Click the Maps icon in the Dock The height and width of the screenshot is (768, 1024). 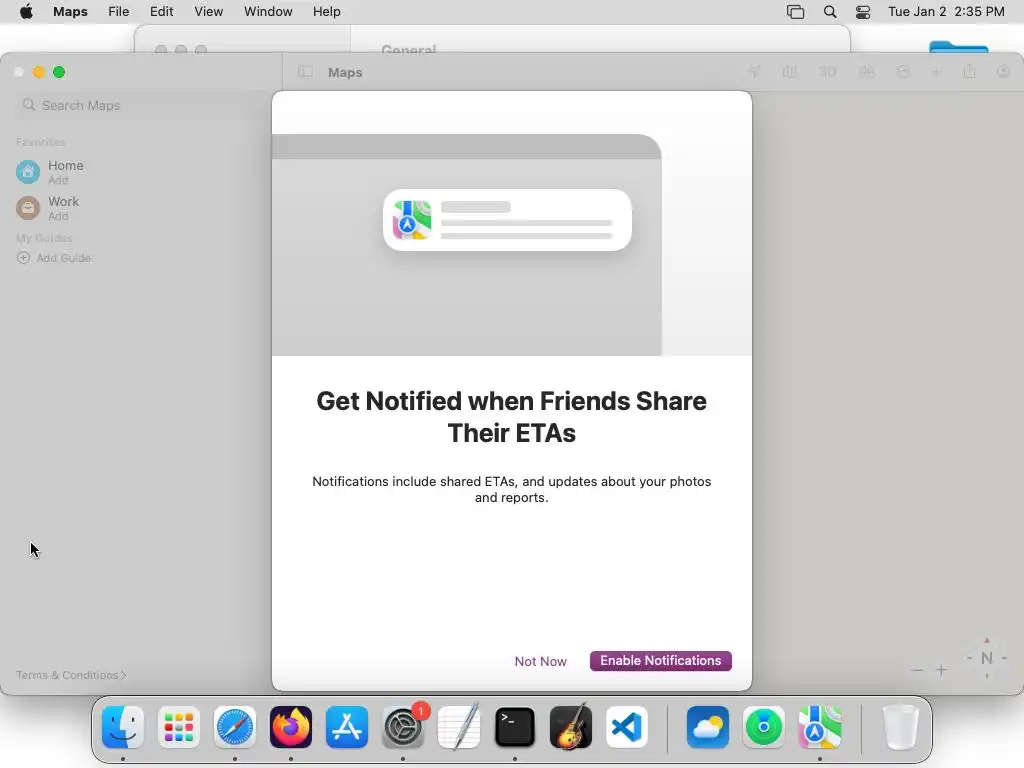point(820,727)
